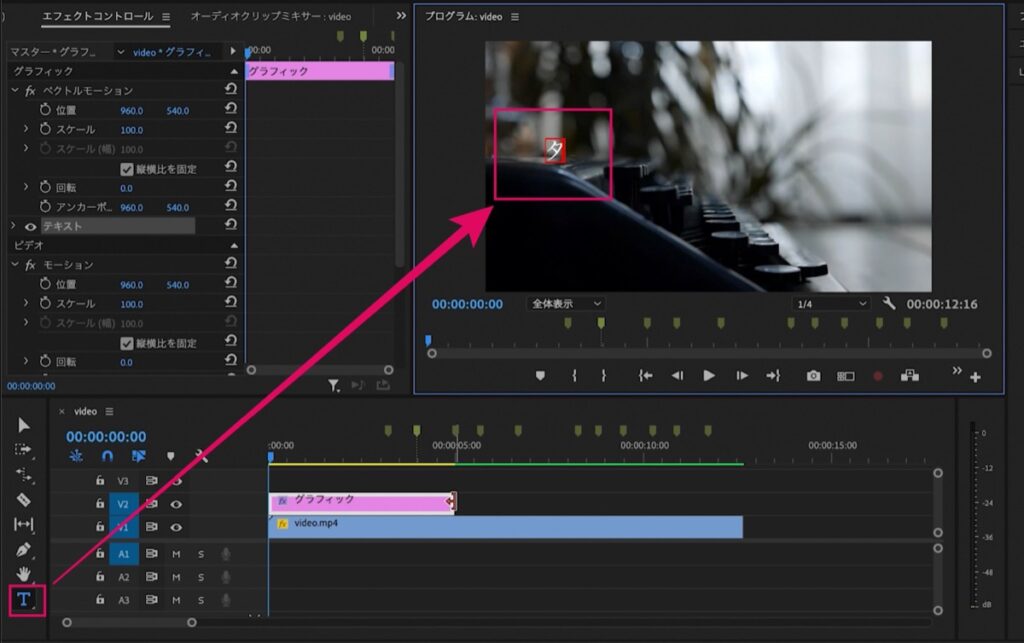Select the Razor tool
Screen dimensions: 1024x643
click(x=24, y=500)
